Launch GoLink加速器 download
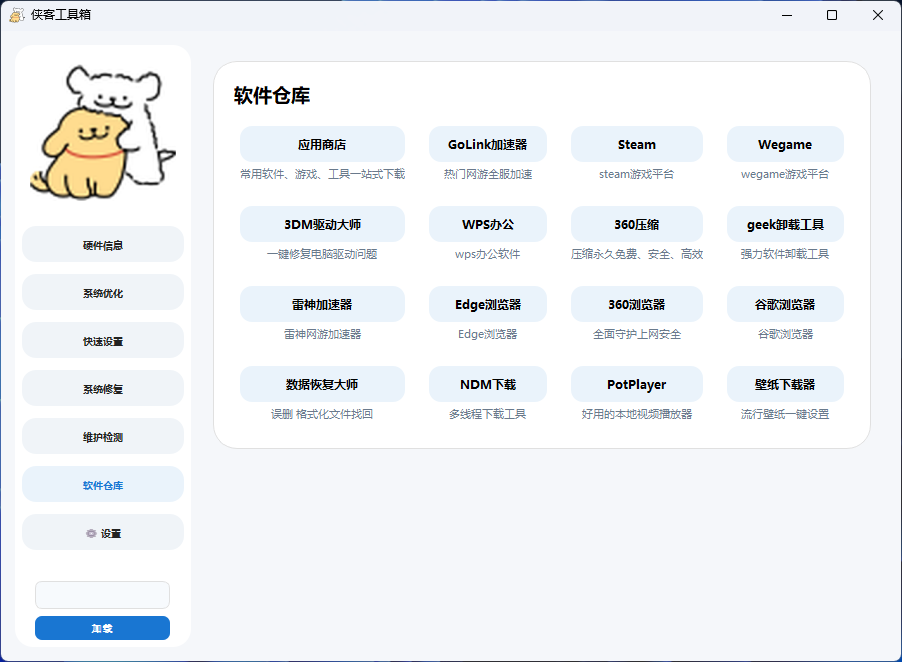Image resolution: width=902 pixels, height=662 pixels. pyautogui.click(x=488, y=144)
